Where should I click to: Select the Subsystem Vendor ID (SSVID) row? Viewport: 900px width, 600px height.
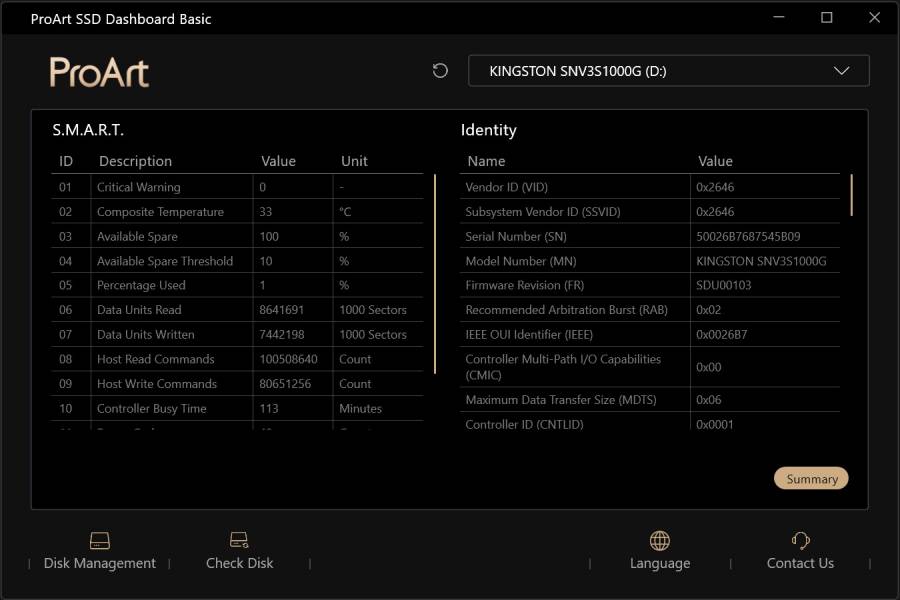(x=650, y=211)
